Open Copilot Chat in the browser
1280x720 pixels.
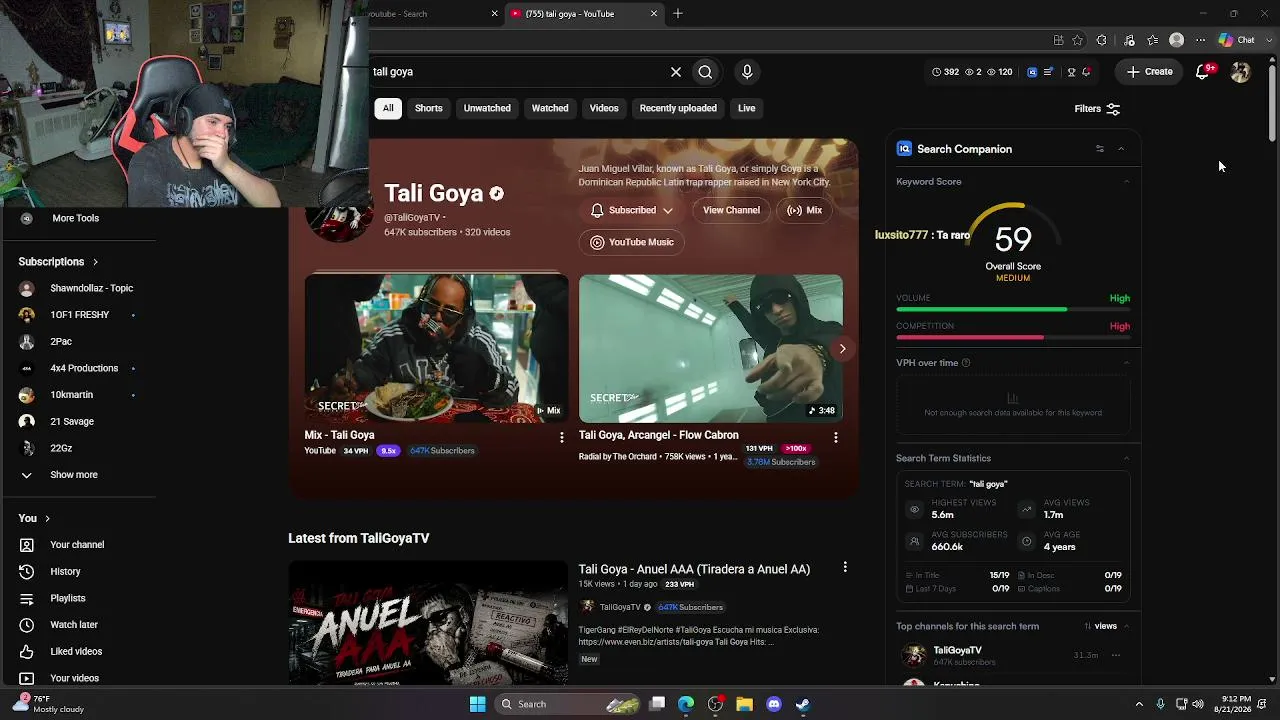(1237, 40)
